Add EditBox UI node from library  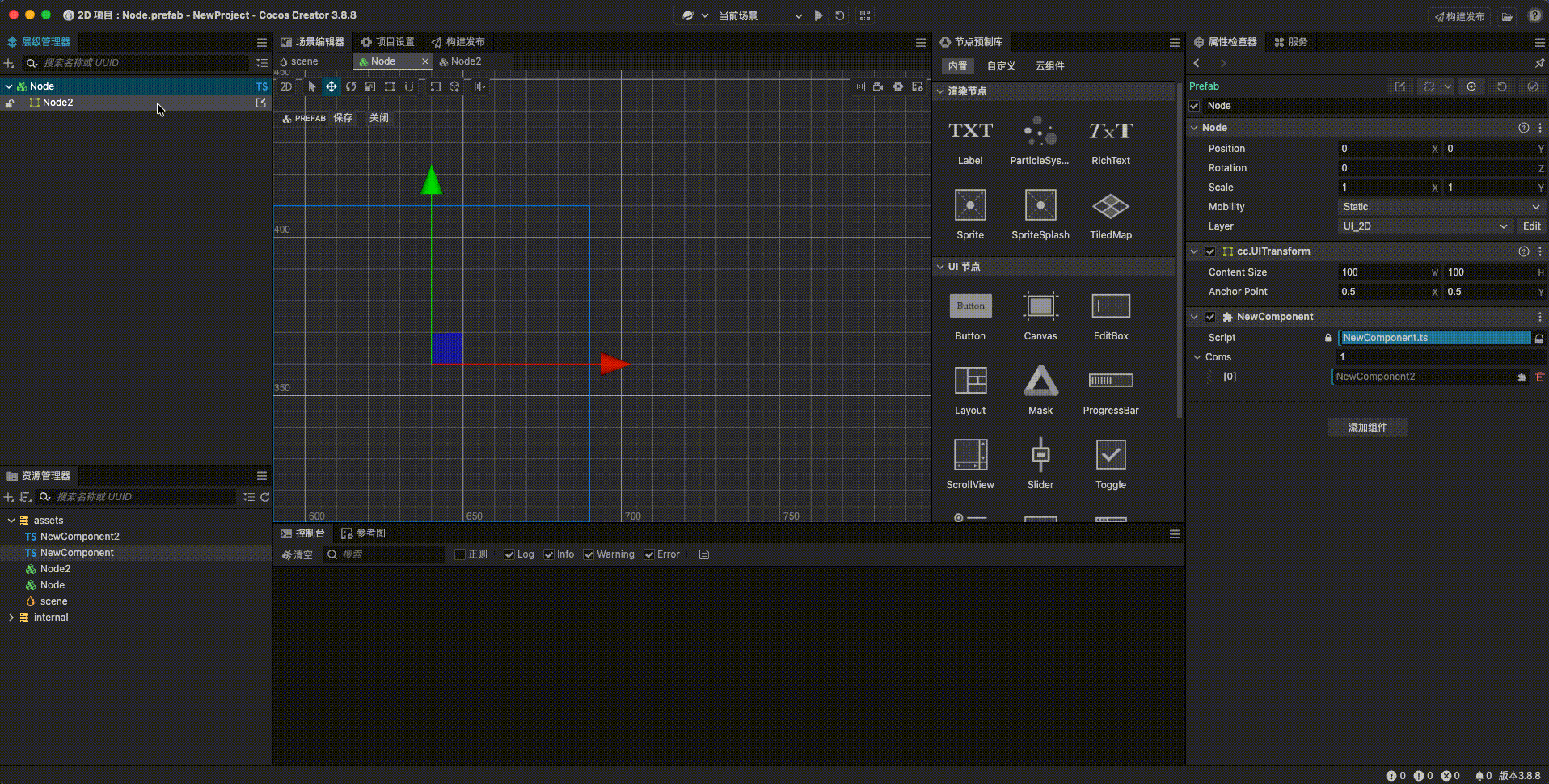pos(1111,315)
